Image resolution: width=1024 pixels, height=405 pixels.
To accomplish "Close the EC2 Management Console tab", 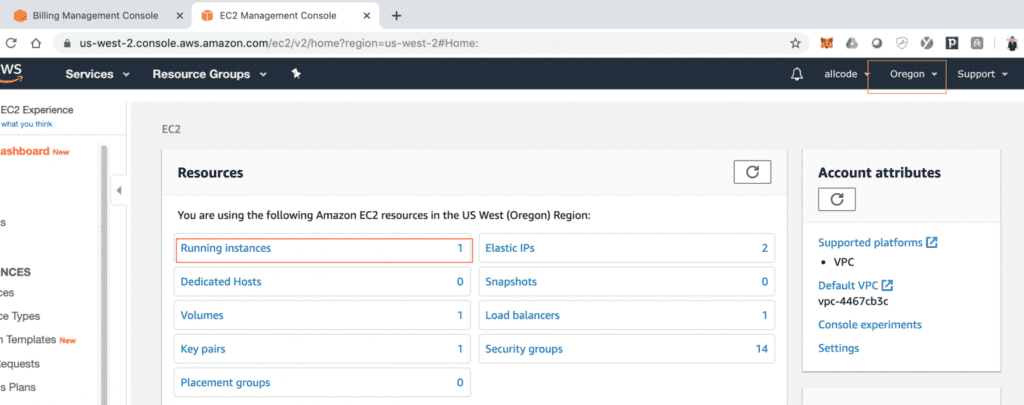I will [367, 16].
